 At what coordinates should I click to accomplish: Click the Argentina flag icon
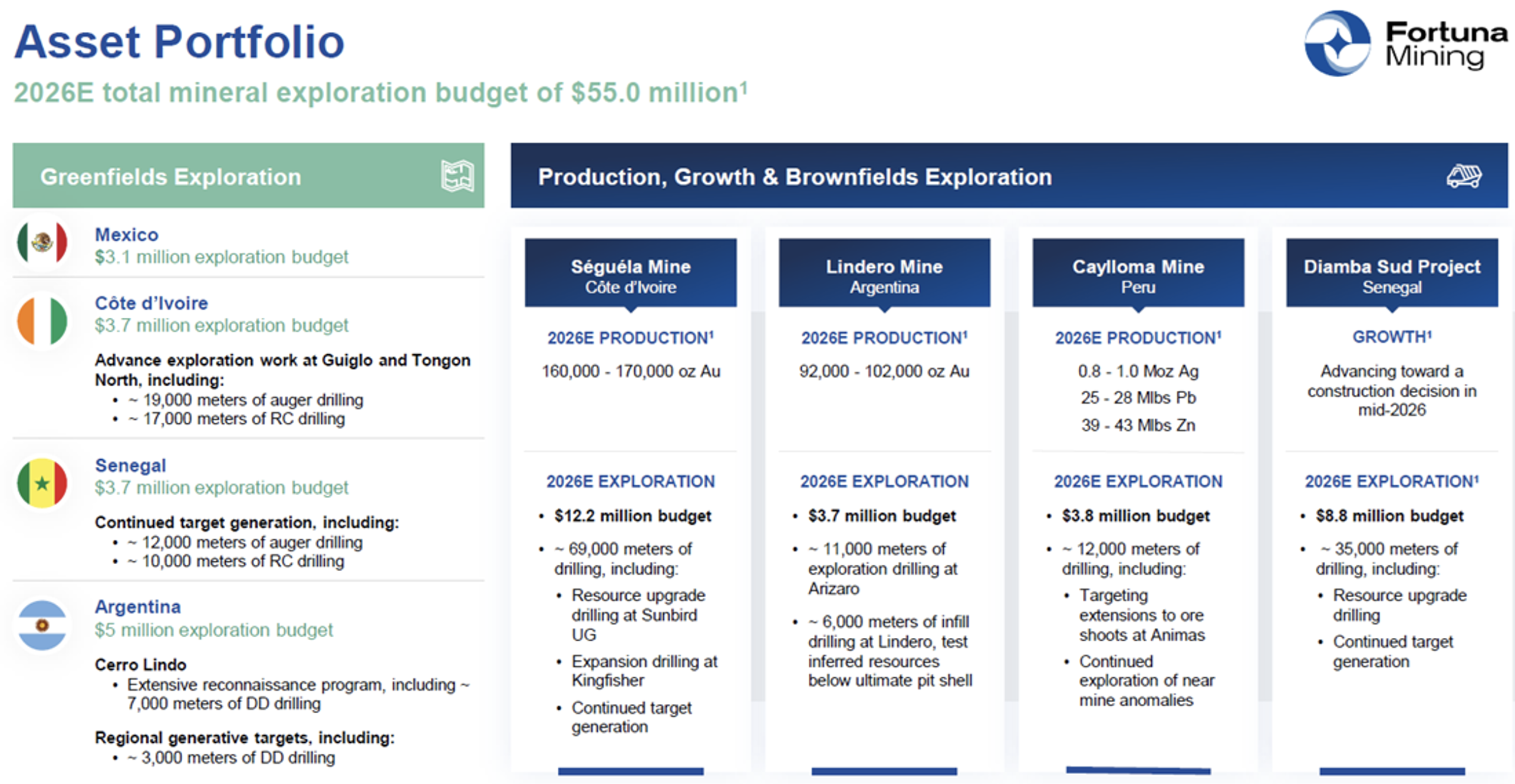click(x=42, y=625)
